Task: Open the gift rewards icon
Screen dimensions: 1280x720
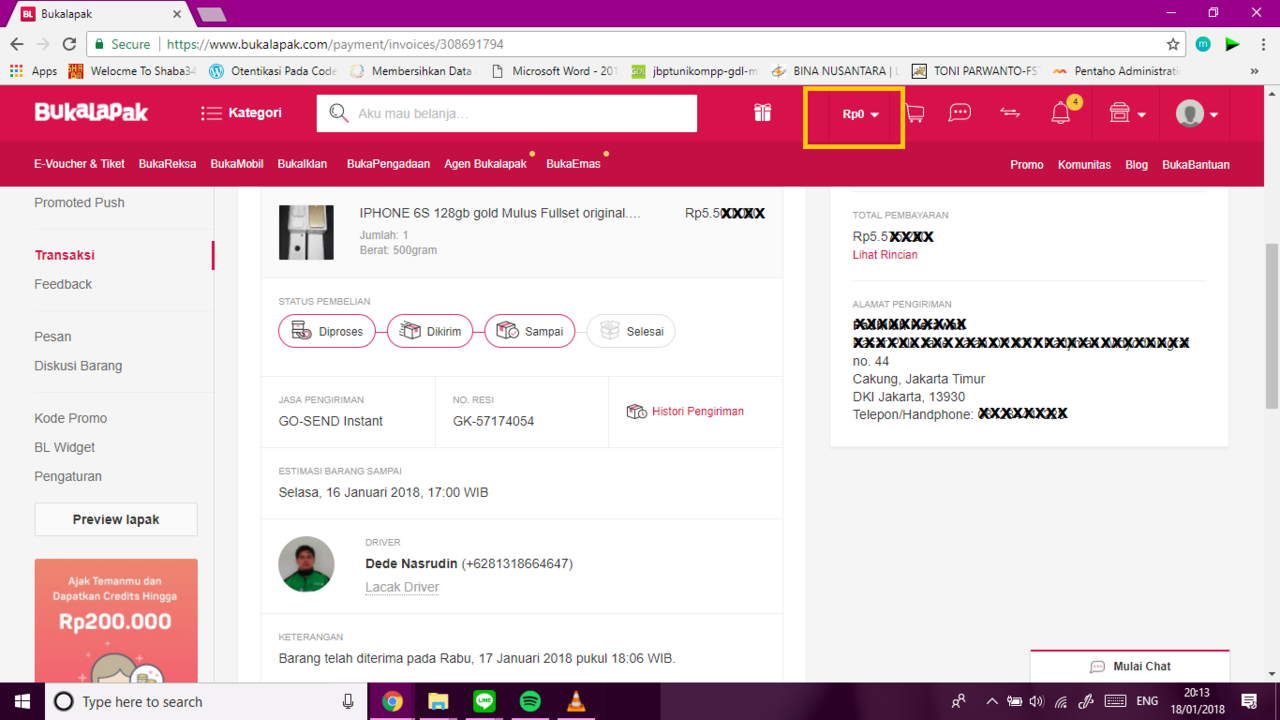Action: [x=763, y=113]
